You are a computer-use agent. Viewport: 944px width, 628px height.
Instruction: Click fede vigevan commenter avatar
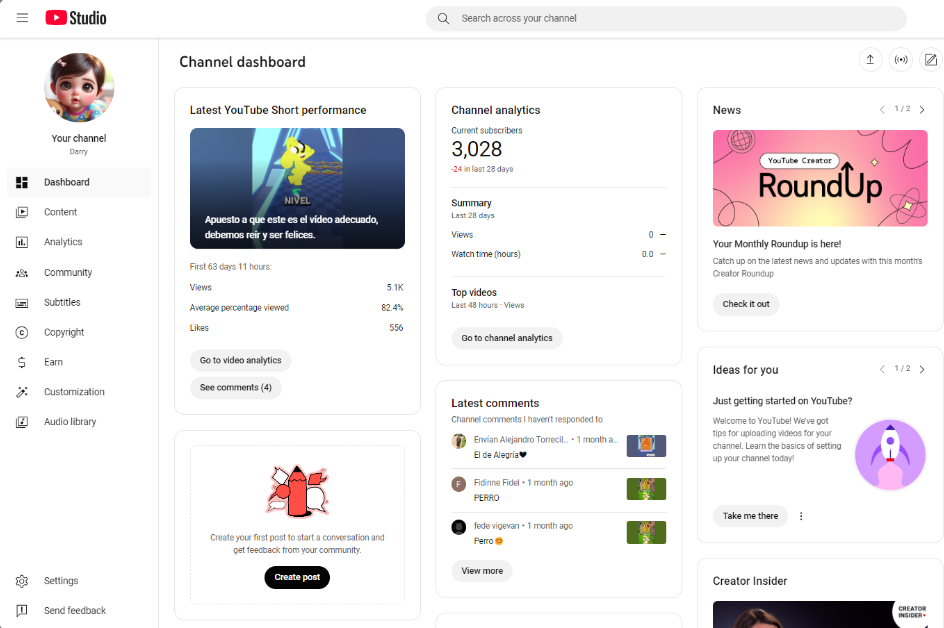point(459,527)
